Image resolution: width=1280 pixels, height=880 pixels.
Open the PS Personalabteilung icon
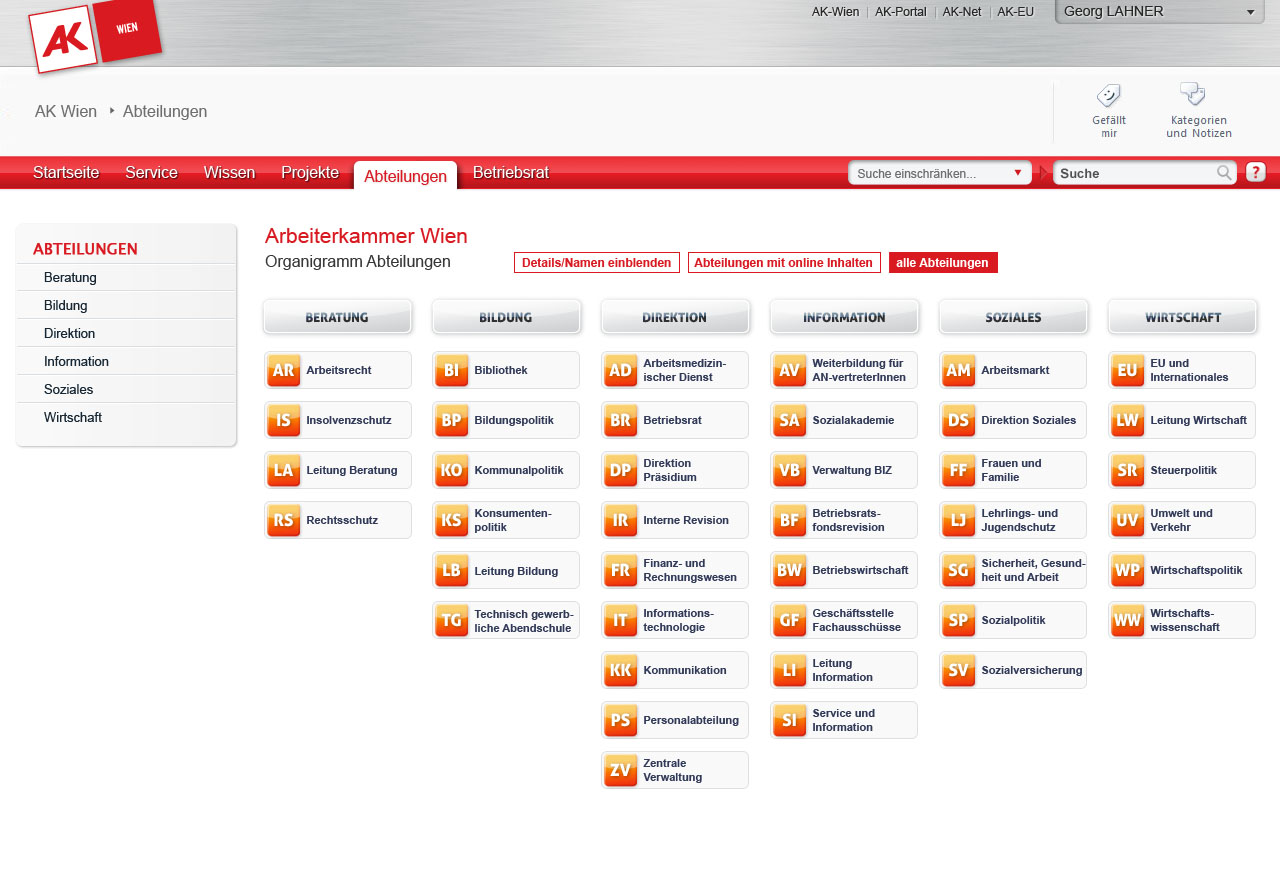click(x=621, y=720)
